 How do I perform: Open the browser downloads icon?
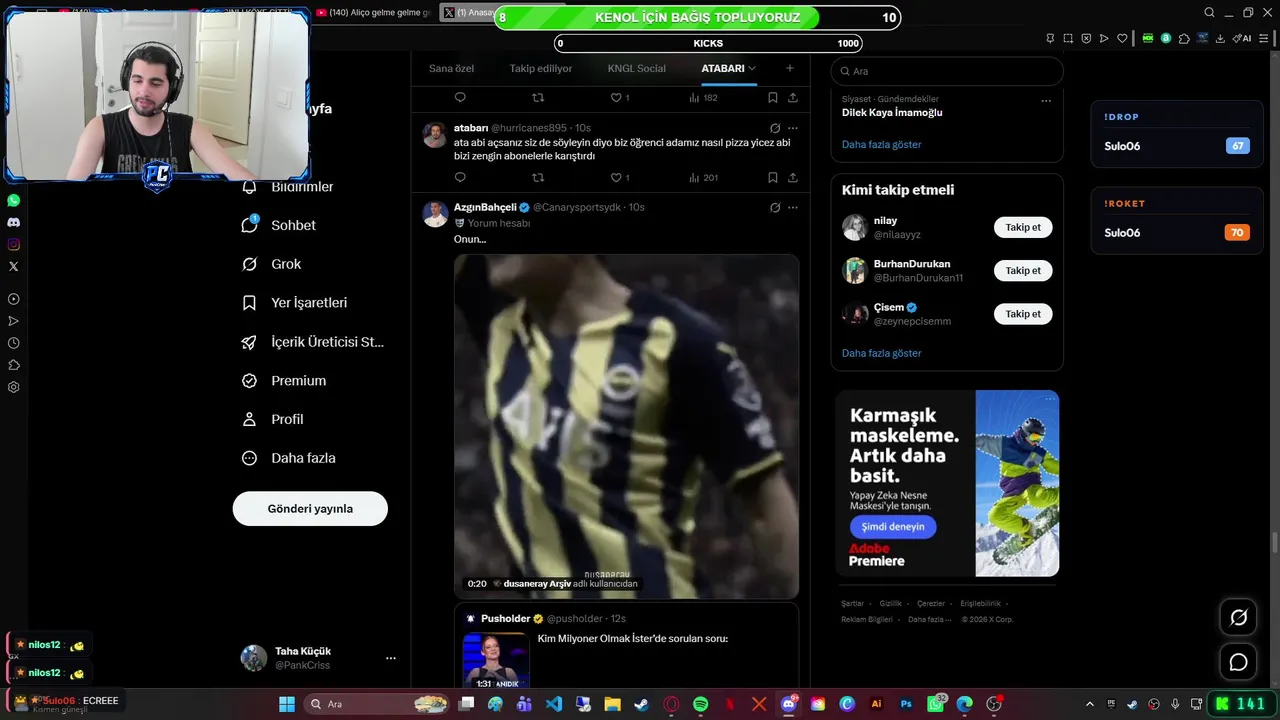pyautogui.click(x=1220, y=38)
